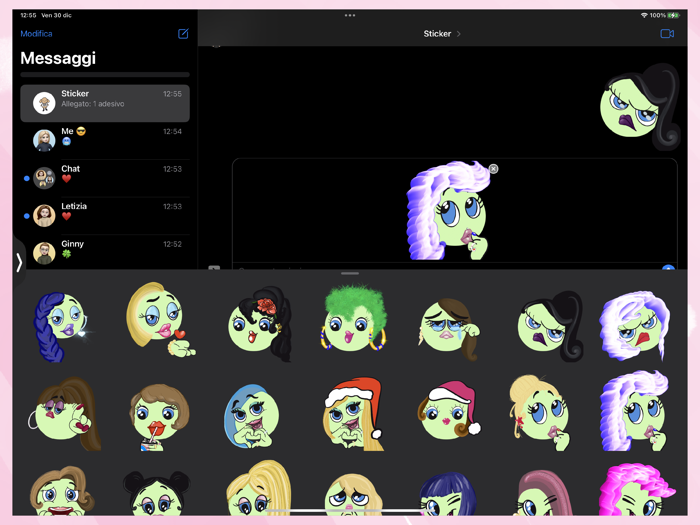Select the mauve long hair sticker
Image resolution: width=700 pixels, height=525 pixels.
[x=546, y=493]
